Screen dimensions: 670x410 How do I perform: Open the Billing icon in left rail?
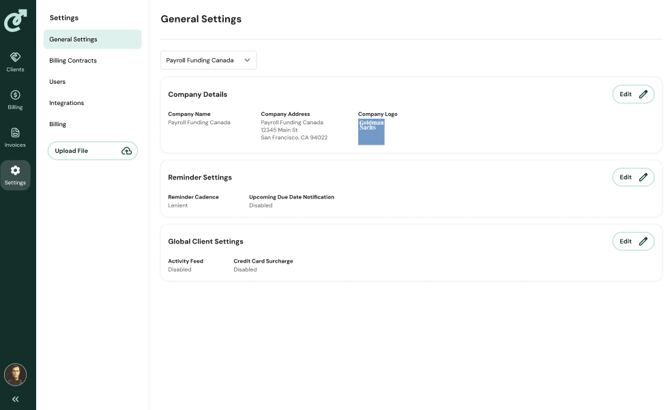[x=15, y=99]
